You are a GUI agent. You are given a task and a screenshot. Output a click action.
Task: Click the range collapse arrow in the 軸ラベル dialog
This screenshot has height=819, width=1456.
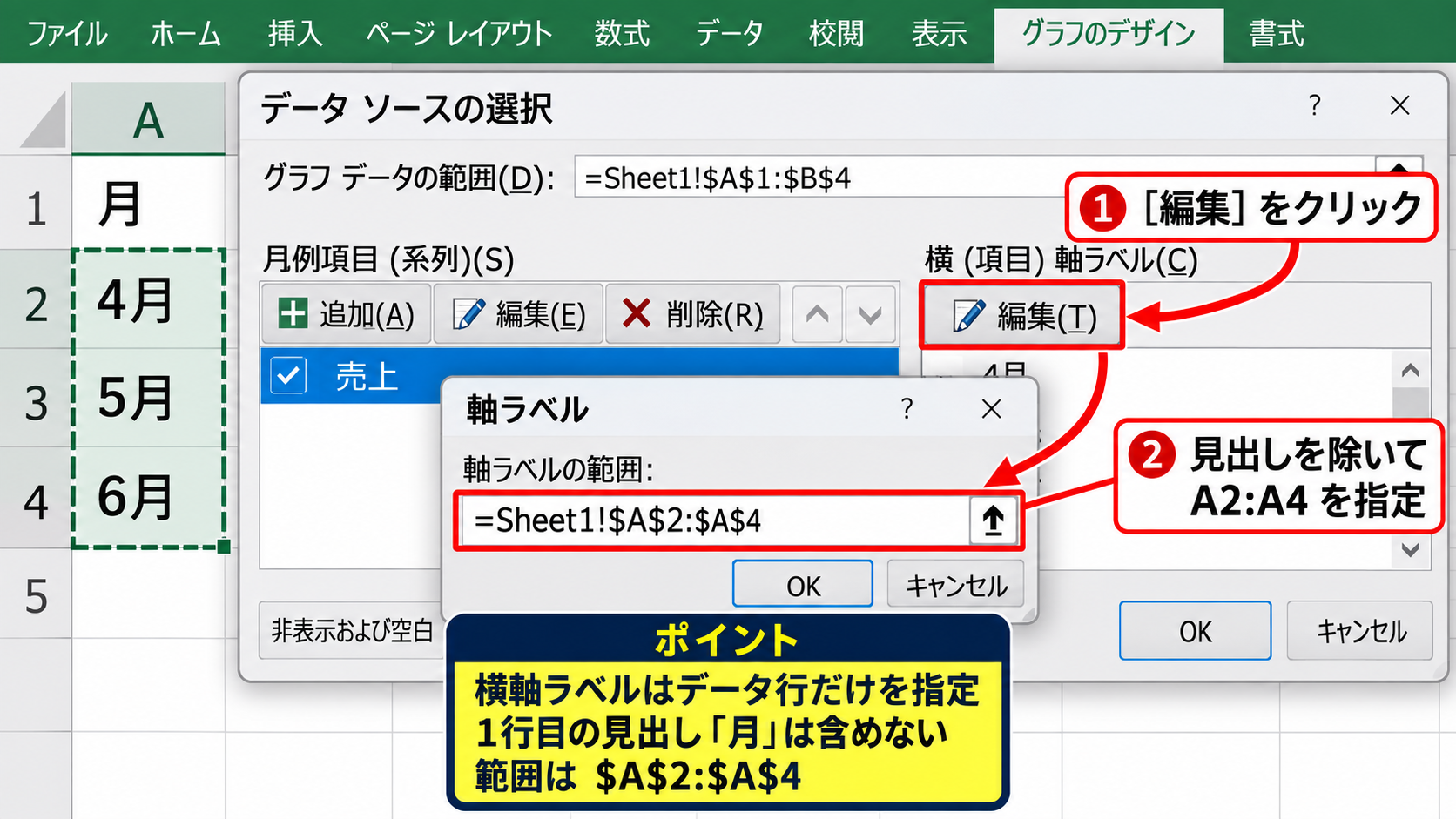(x=993, y=520)
